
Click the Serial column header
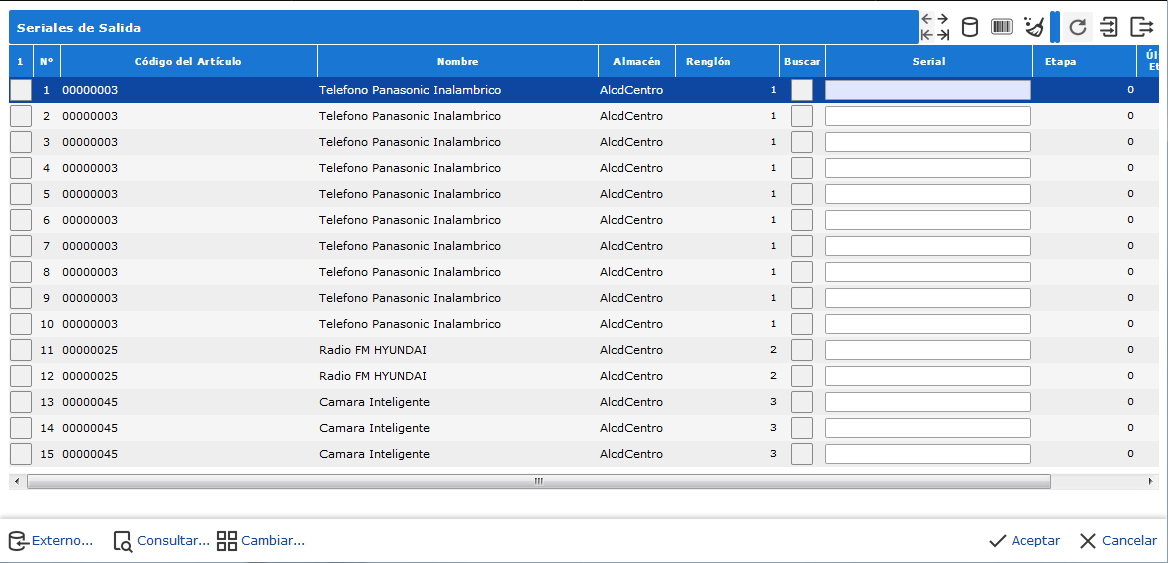929,61
